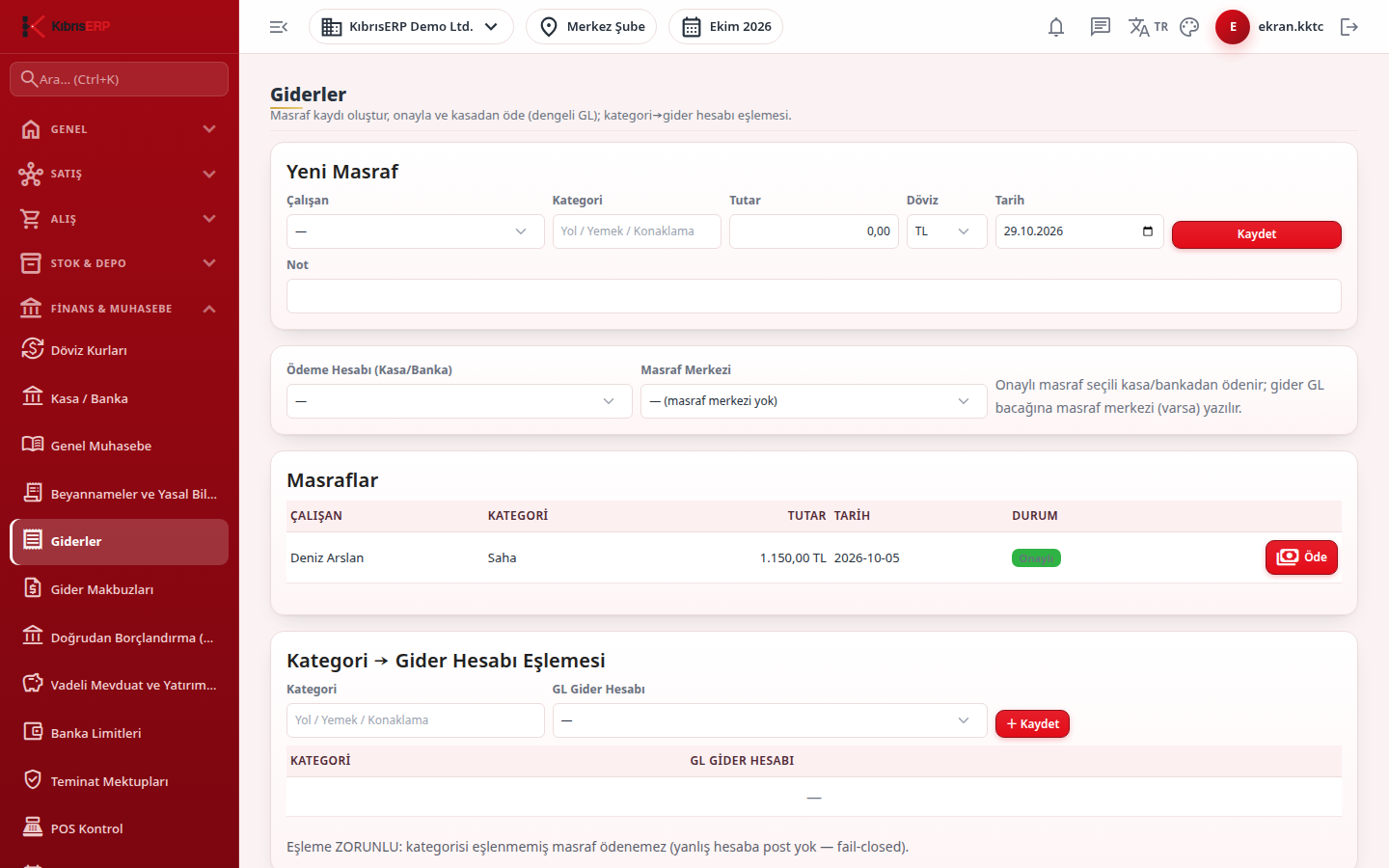Screen dimensions: 1389x868
Task: Open Döviz Kurları from the sidebar
Action: pyautogui.click(x=120, y=350)
